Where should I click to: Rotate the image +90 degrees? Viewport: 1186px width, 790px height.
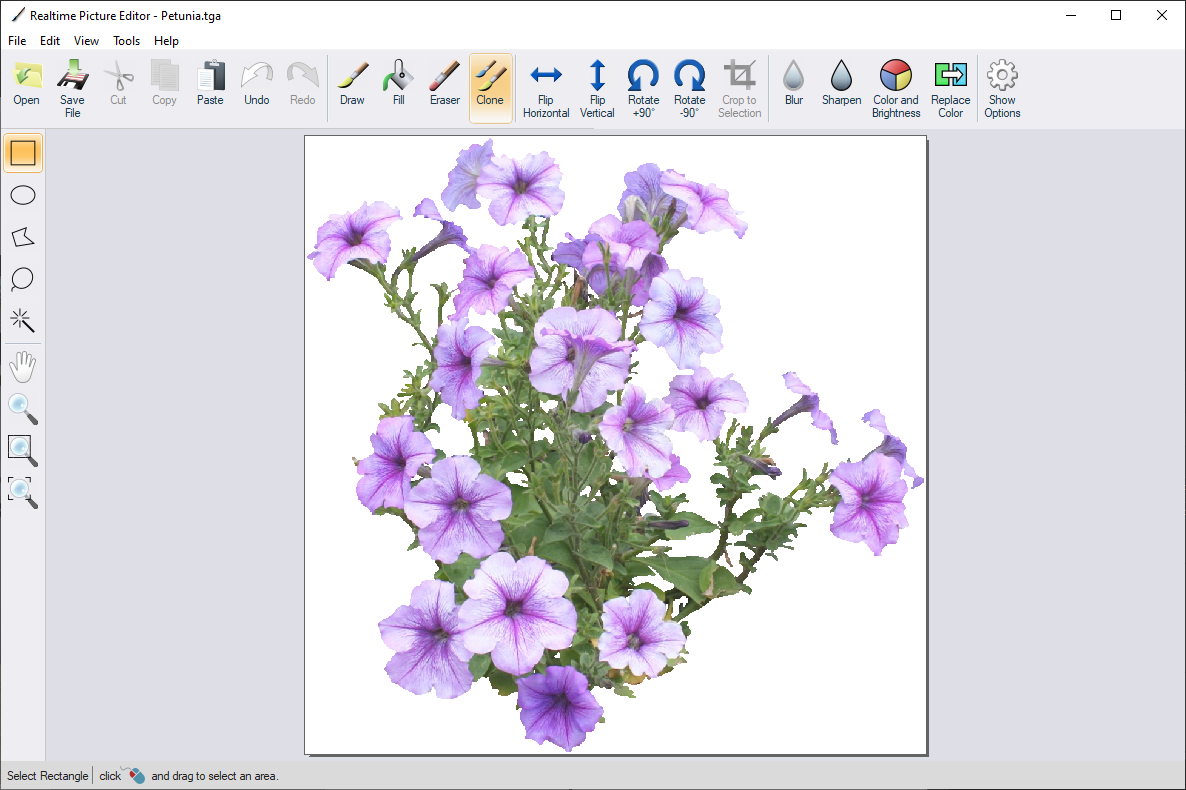pyautogui.click(x=643, y=85)
